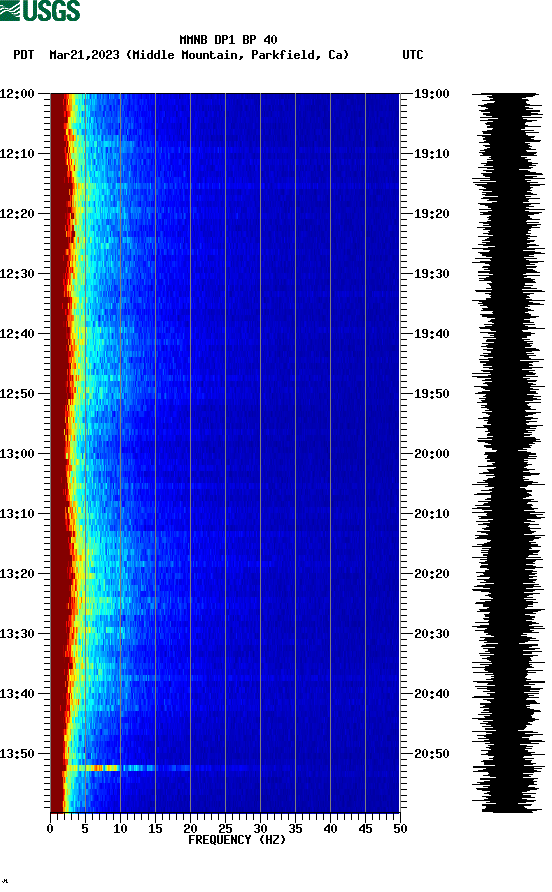Click the 35 Hz frequency axis label
The image size is (552, 892).
point(295,829)
